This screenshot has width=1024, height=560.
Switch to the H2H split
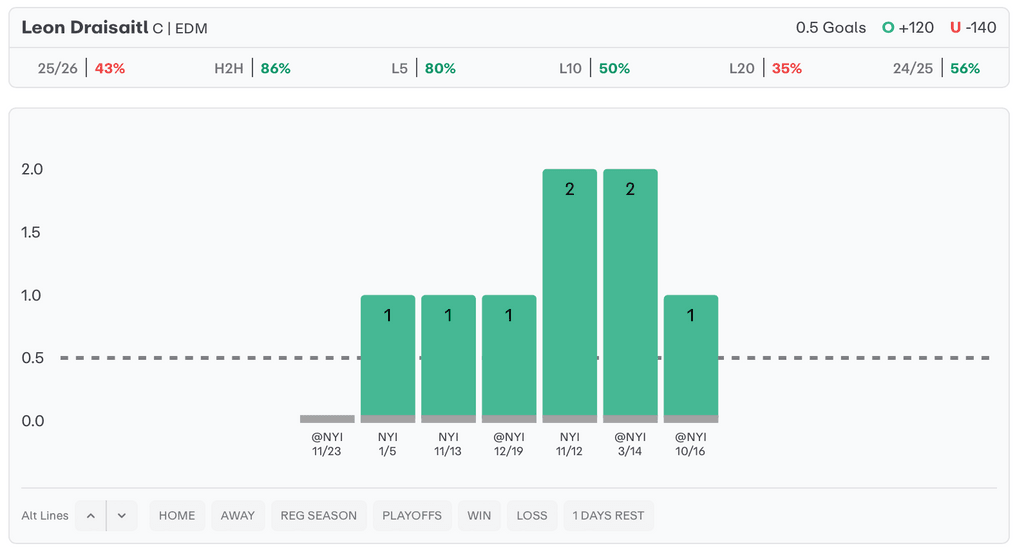252,69
